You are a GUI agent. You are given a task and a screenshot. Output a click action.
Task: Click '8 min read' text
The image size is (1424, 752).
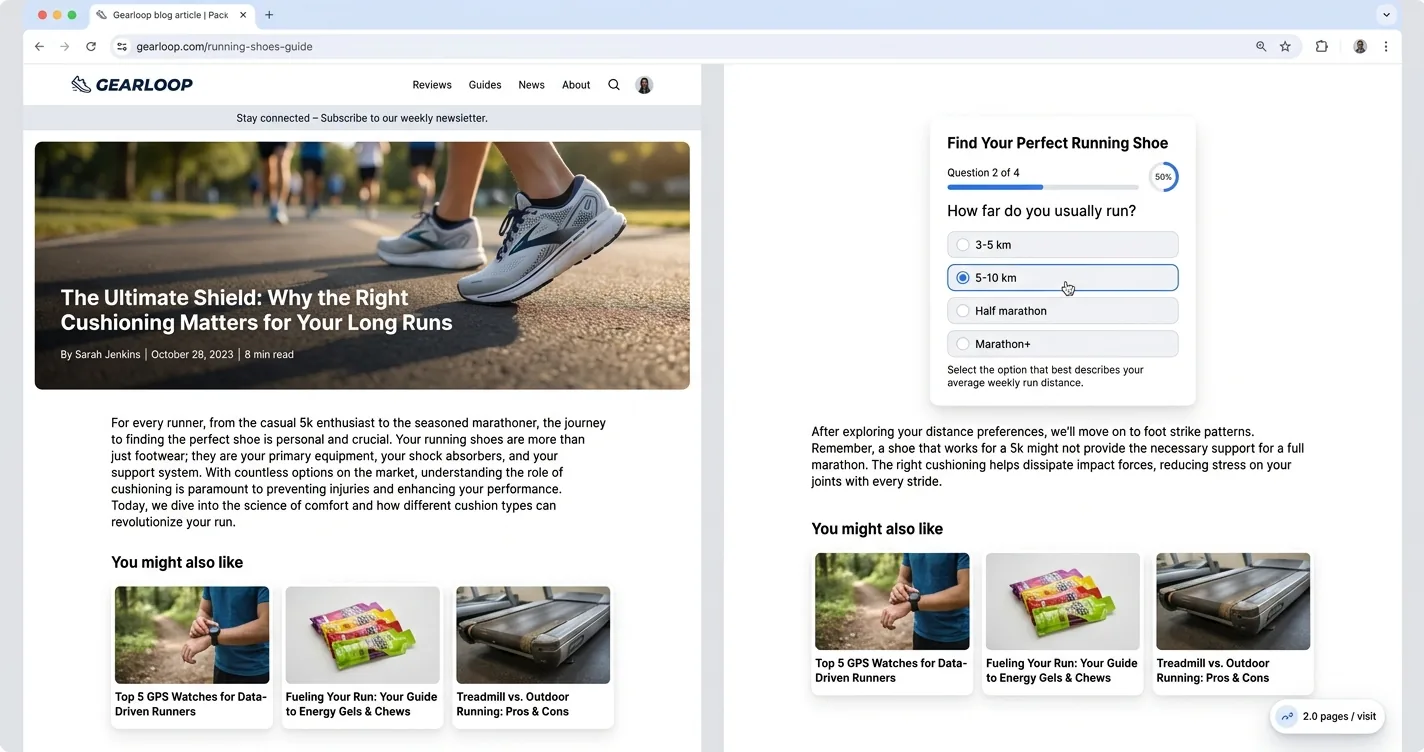point(269,354)
